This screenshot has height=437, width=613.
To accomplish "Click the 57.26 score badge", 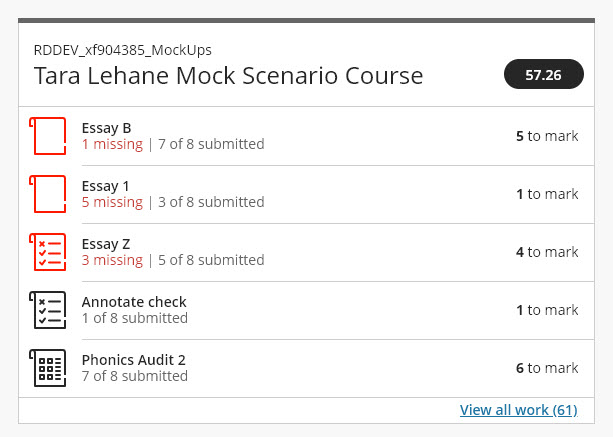I will (543, 75).
